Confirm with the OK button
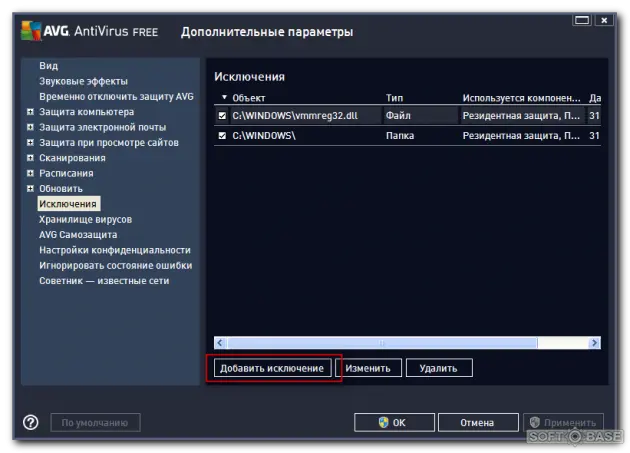The height and width of the screenshot is (453, 630). 394,422
